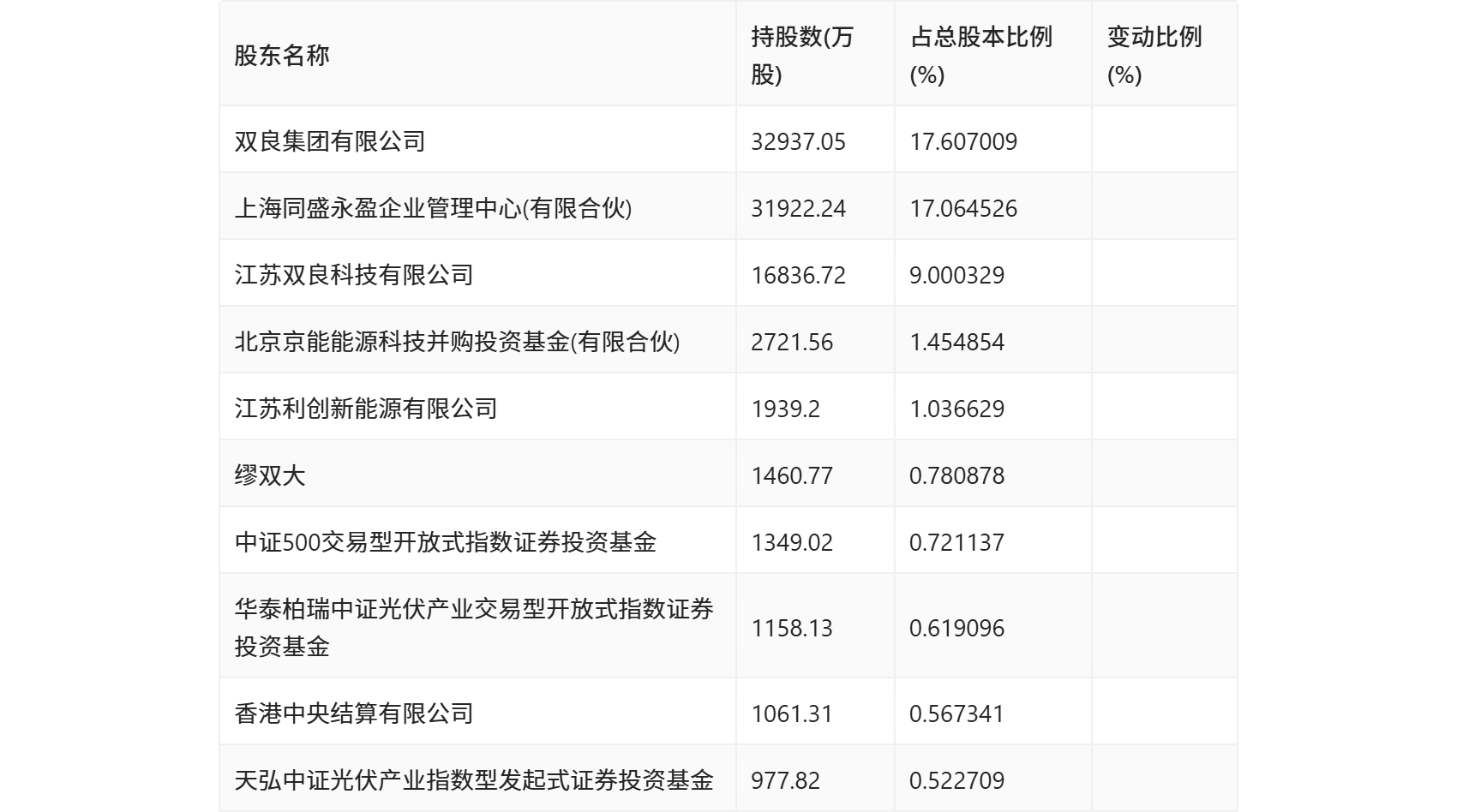Select the percentage 0.522709
The image size is (1457, 812).
click(956, 780)
